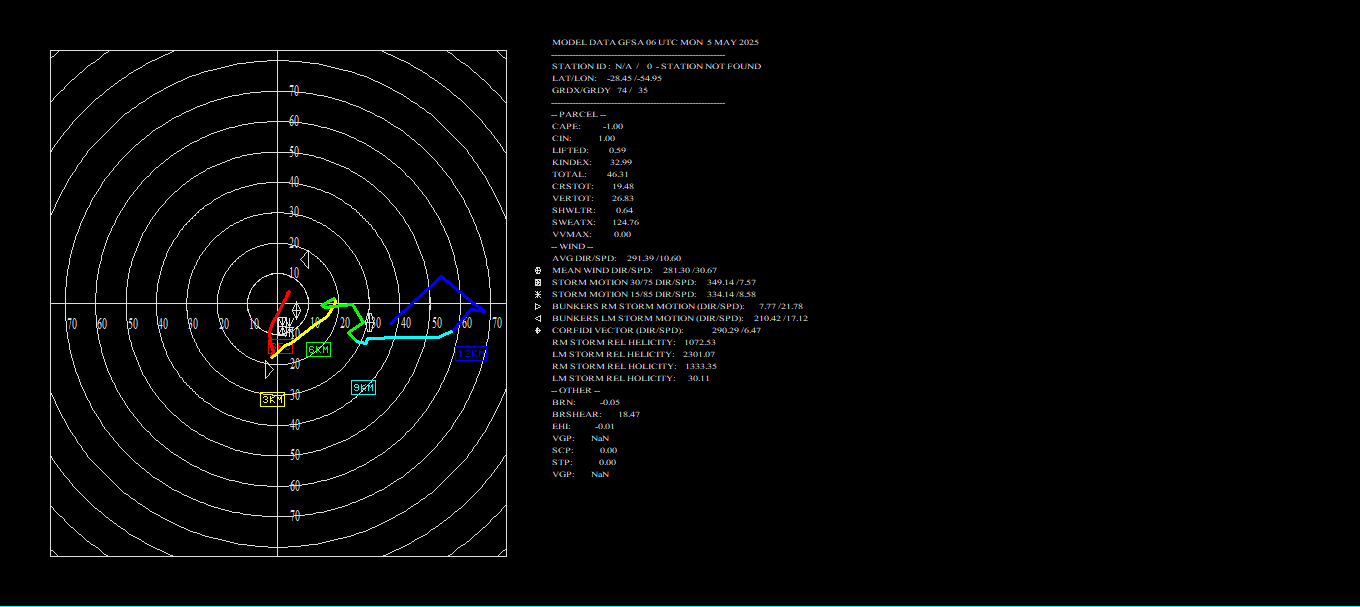This screenshot has height=607, width=1360.
Task: Click the BRN value -0.05
Action: [610, 402]
